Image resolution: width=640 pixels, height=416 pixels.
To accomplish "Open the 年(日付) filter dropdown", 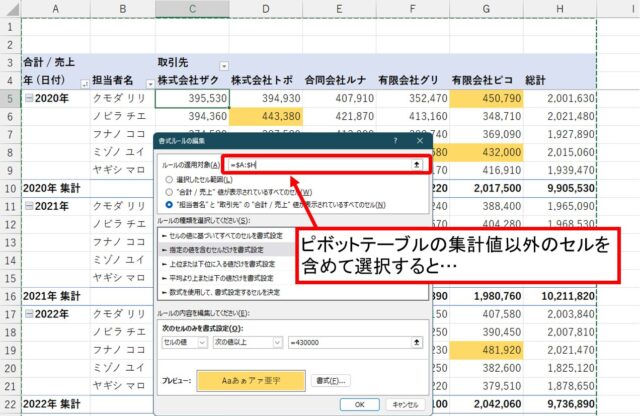I will click(x=85, y=84).
